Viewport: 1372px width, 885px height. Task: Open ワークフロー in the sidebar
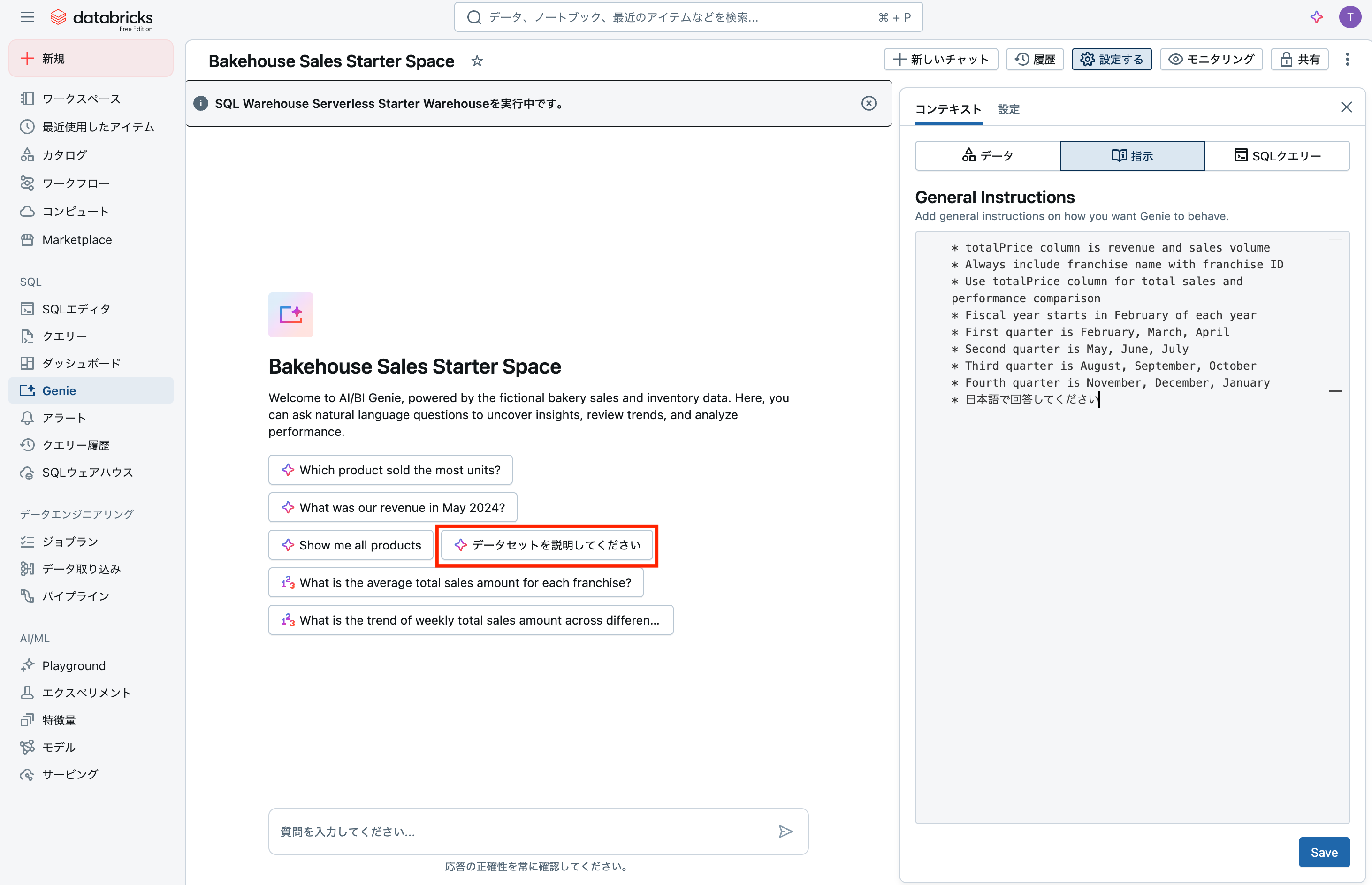pyautogui.click(x=91, y=183)
